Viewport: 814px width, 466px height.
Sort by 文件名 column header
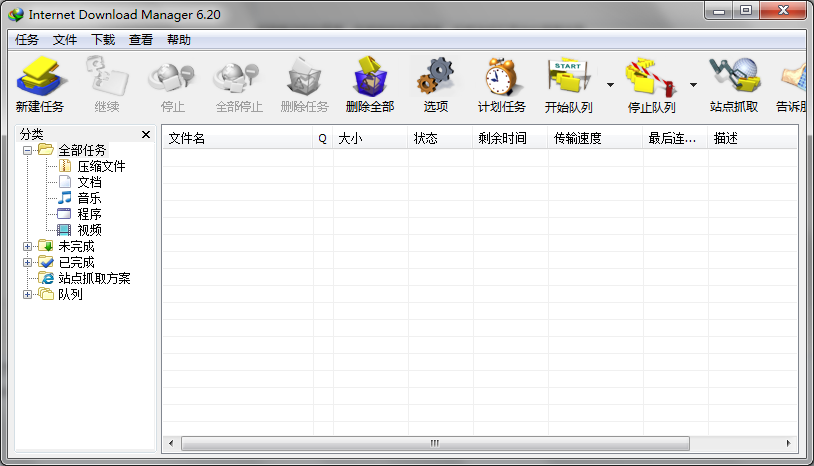point(238,139)
